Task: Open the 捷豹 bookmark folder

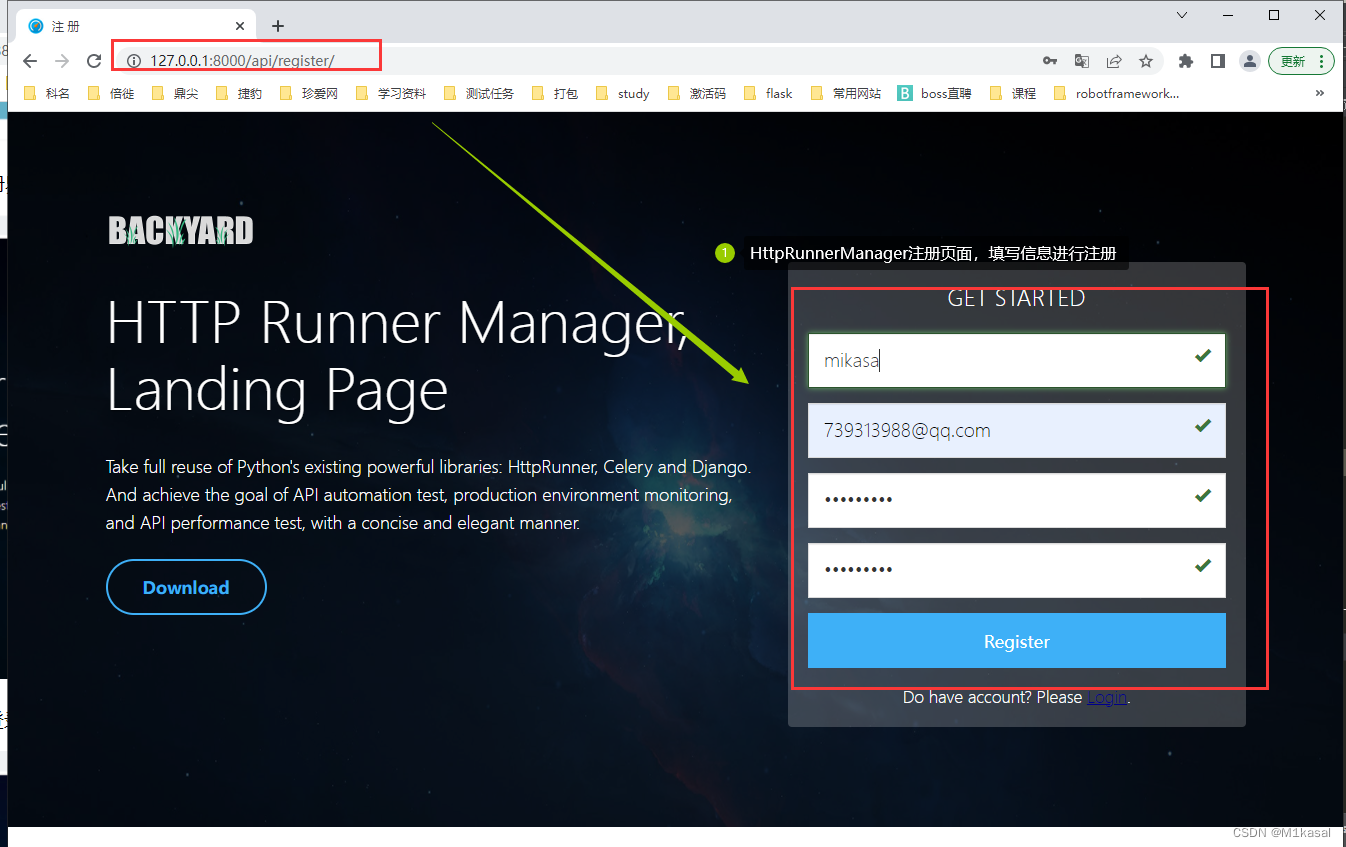Action: click(239, 93)
